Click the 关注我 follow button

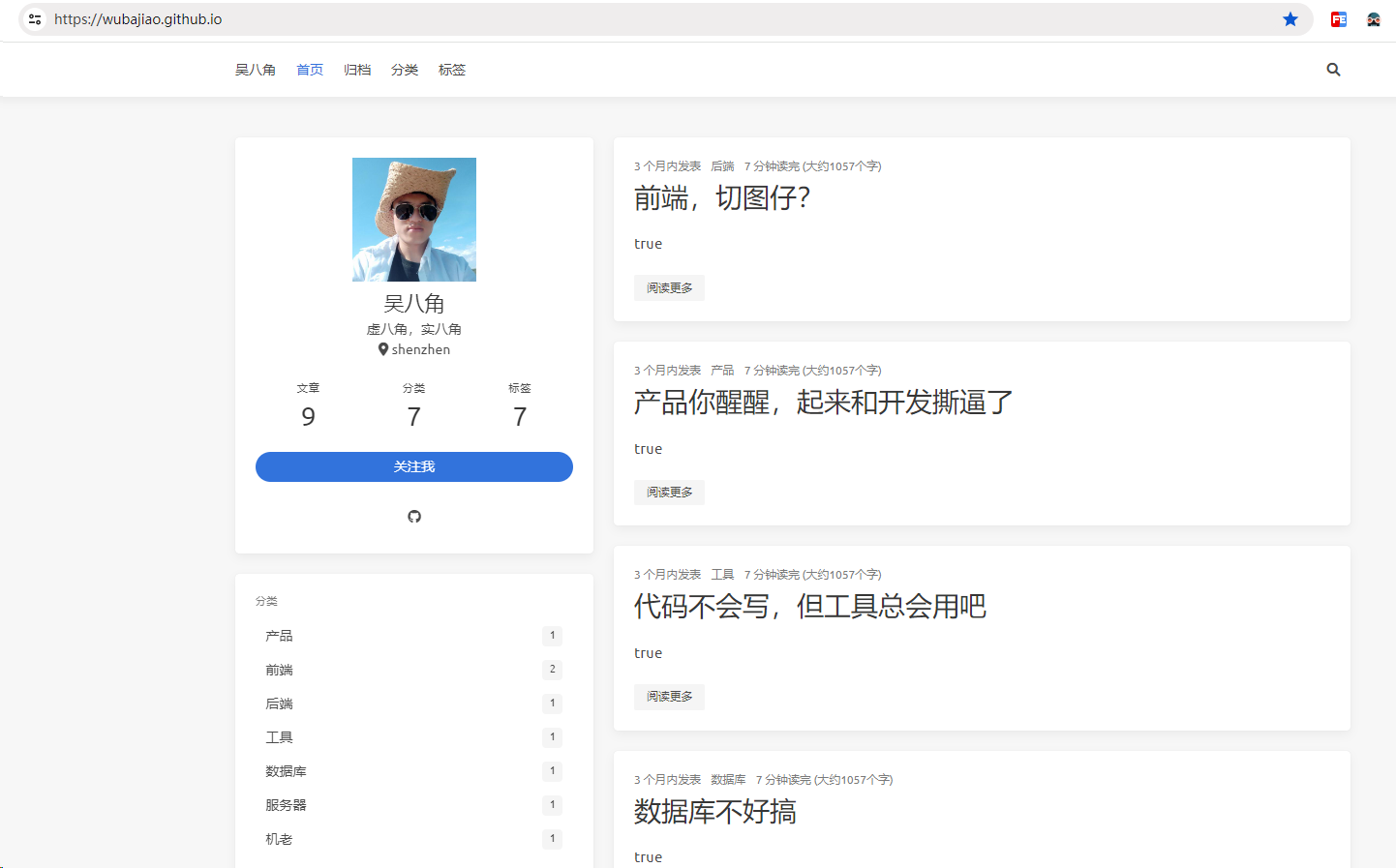coord(414,466)
